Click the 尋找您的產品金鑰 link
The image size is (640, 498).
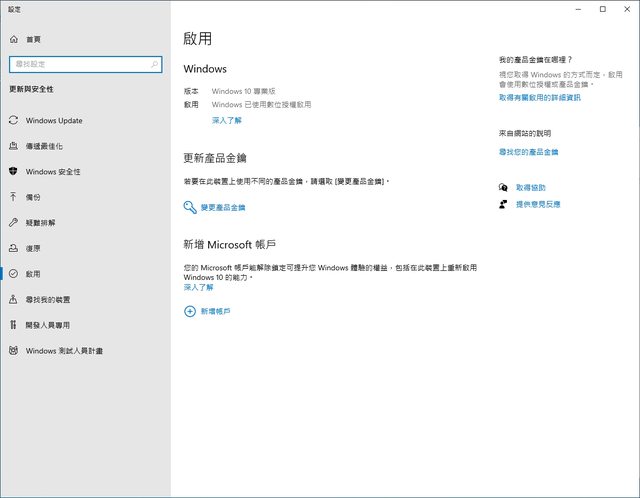pos(528,152)
